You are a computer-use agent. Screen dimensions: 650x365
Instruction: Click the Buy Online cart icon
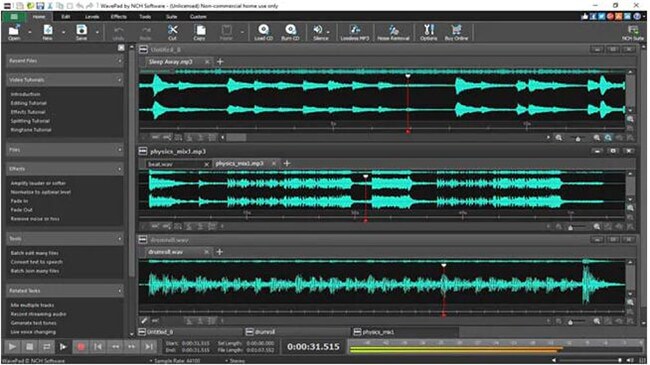click(x=456, y=32)
